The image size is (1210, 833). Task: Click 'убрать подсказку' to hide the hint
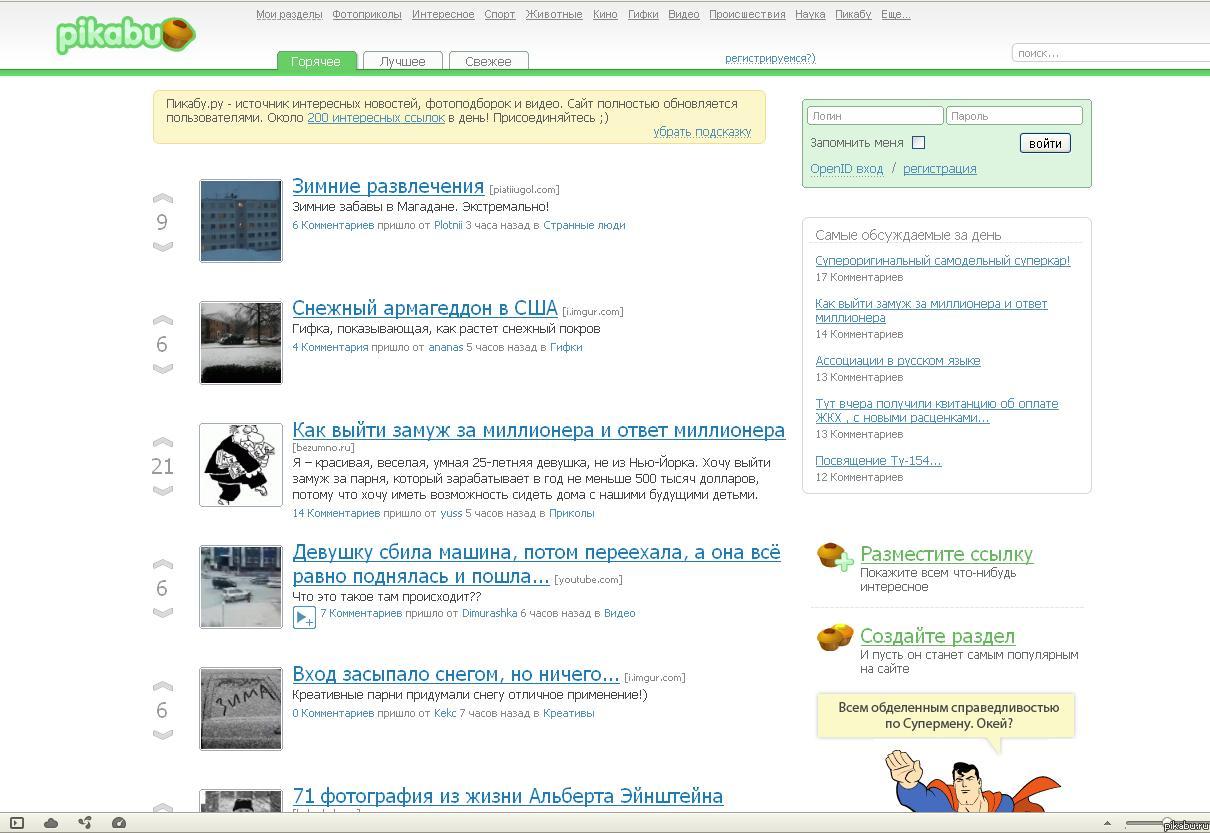point(702,131)
